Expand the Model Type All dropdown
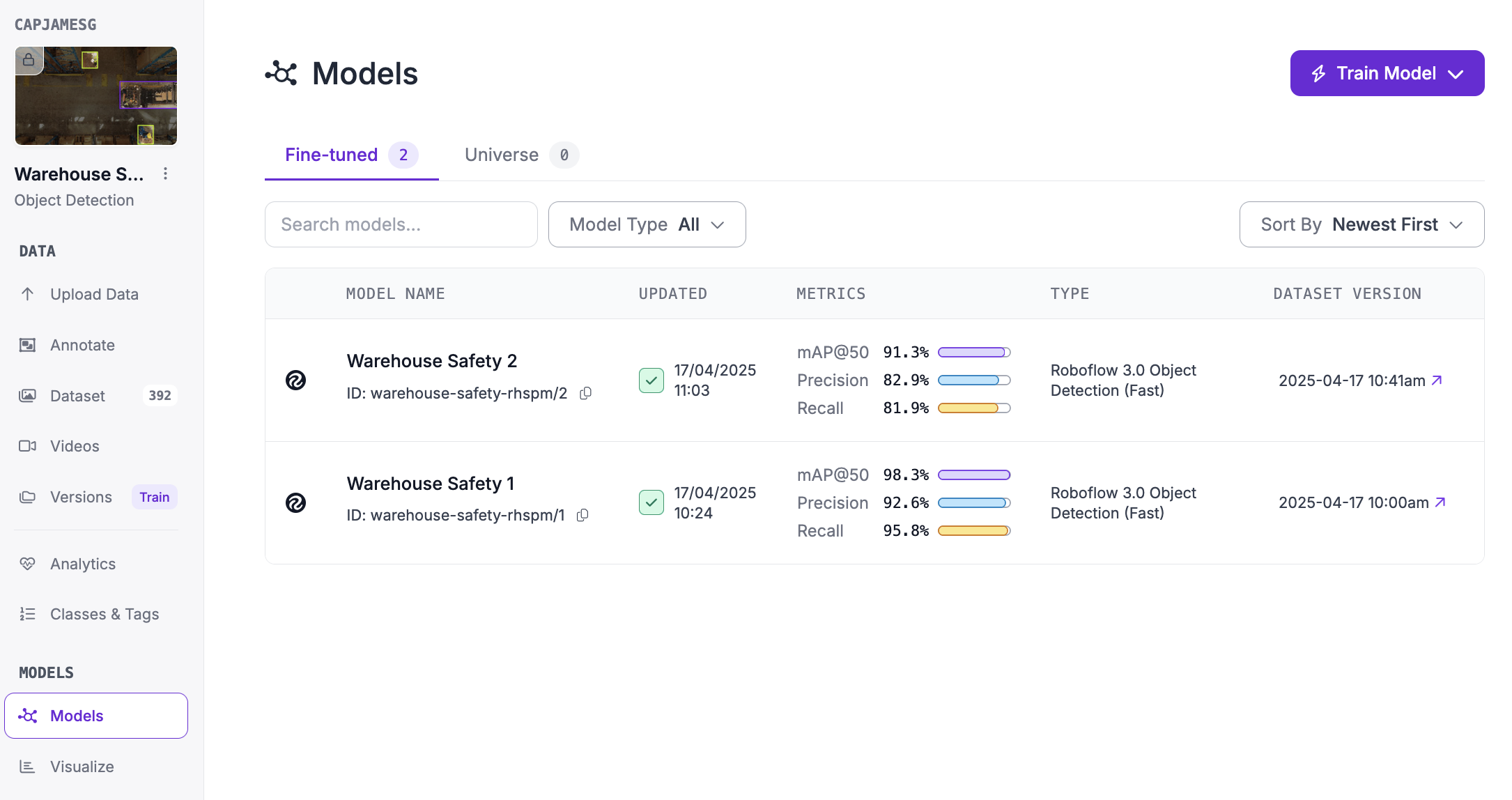 click(647, 224)
